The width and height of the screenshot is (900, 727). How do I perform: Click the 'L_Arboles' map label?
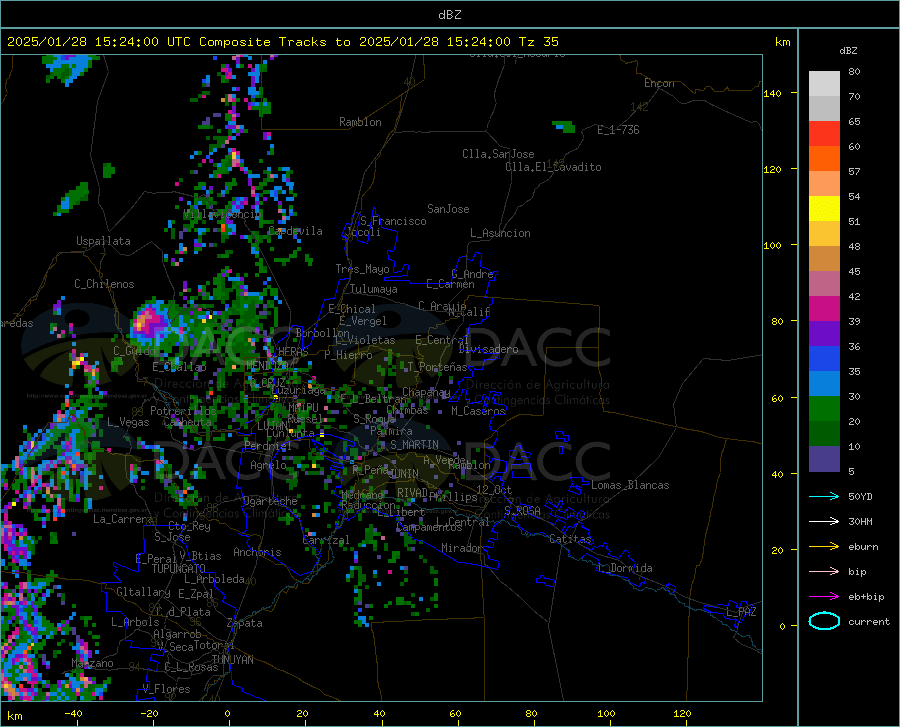(135, 622)
